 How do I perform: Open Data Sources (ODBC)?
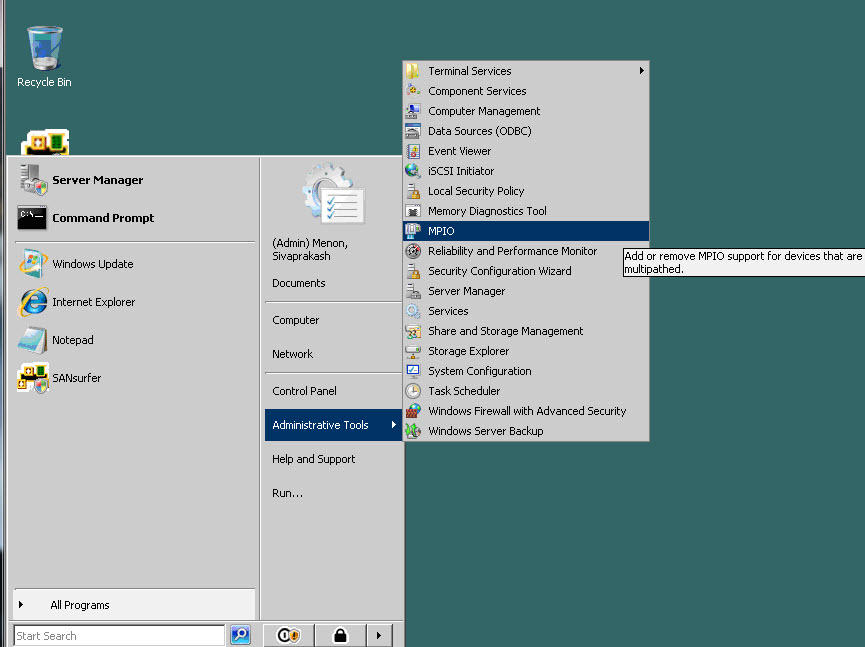pos(481,131)
